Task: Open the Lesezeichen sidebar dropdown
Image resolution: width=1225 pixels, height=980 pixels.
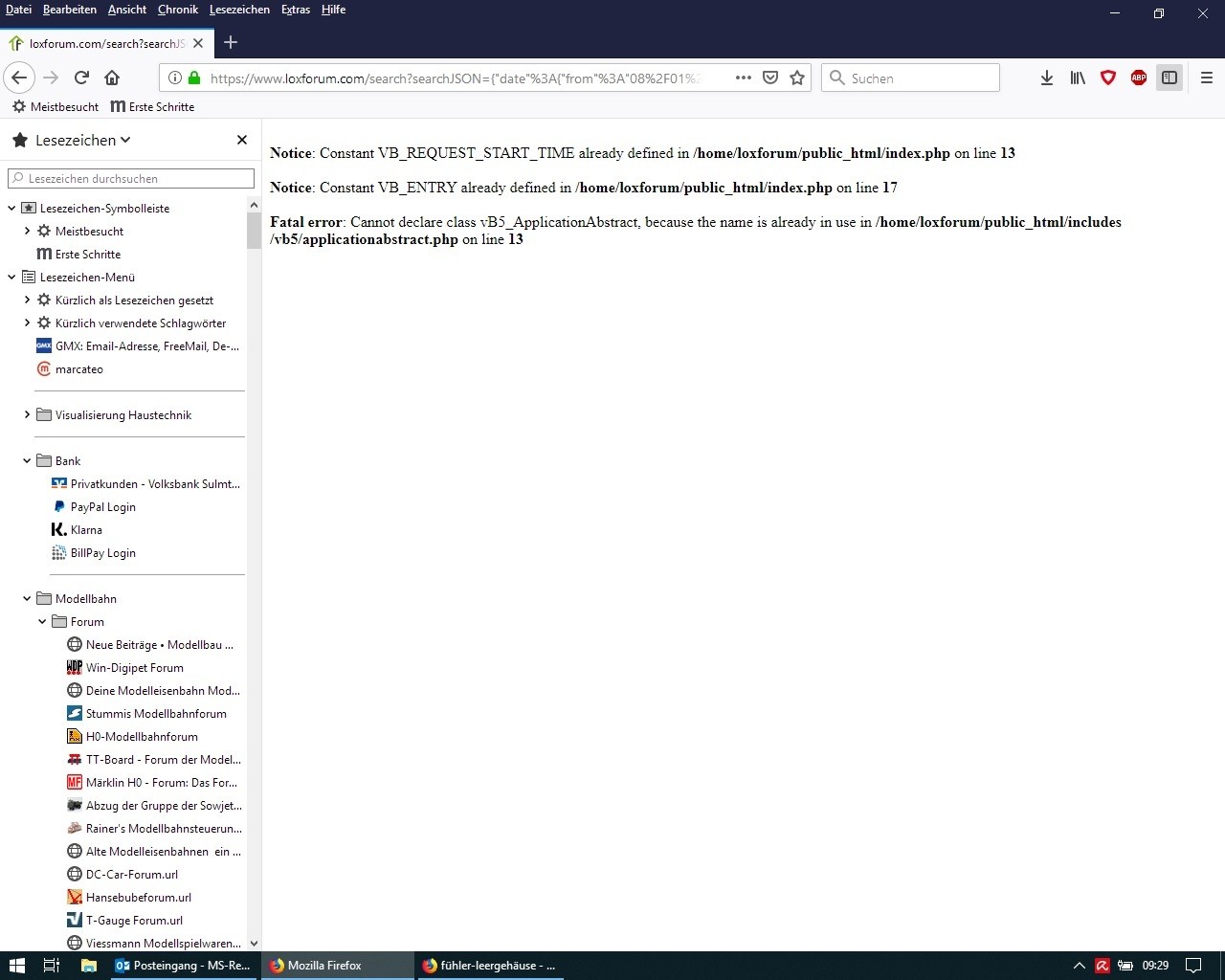Action: point(83,140)
